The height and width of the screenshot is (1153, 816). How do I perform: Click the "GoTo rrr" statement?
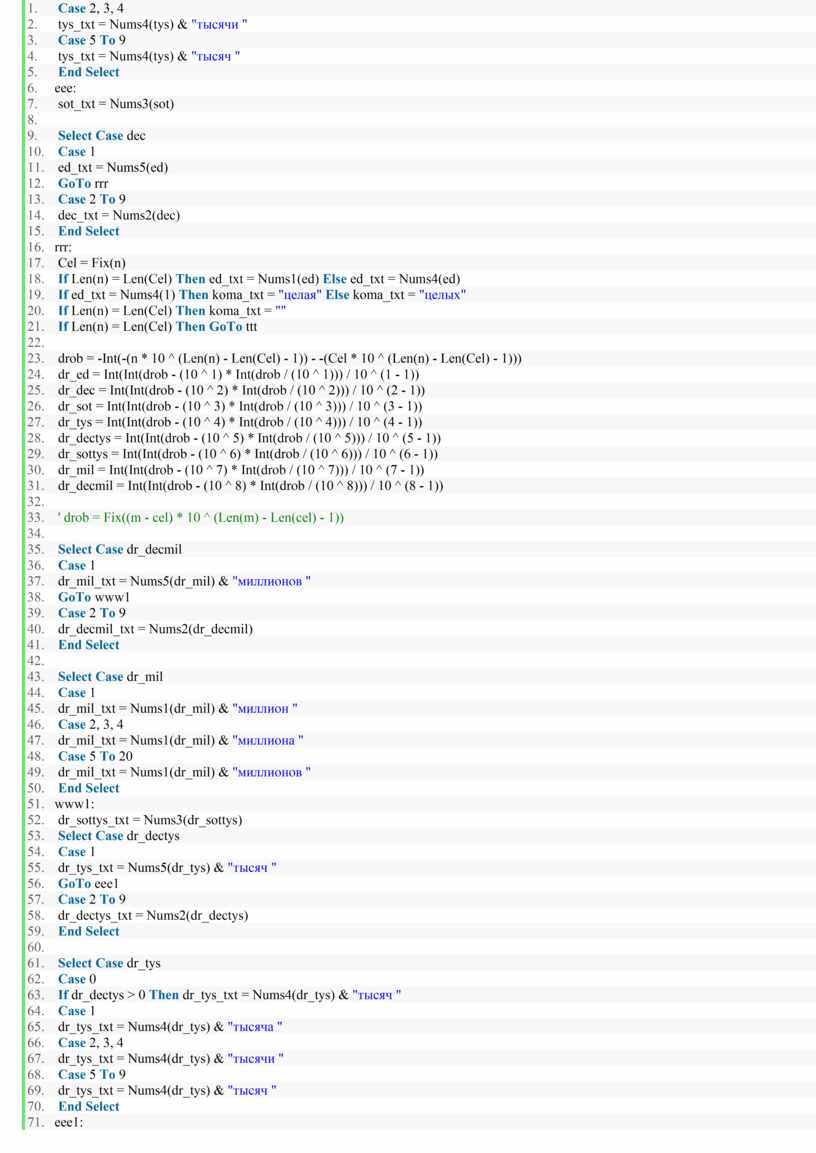pos(83,183)
